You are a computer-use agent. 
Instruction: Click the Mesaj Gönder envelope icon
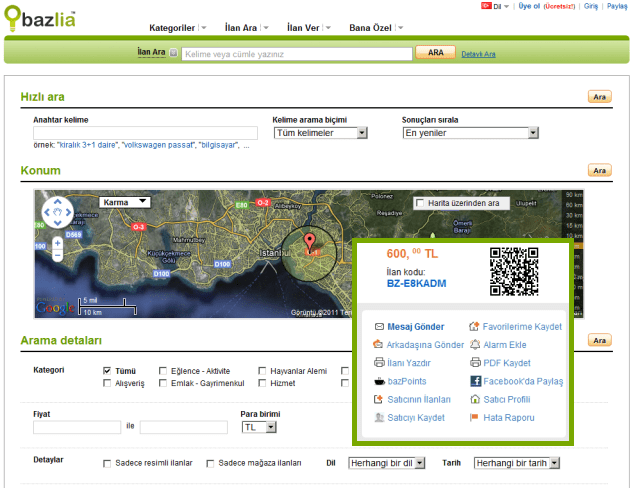click(379, 327)
